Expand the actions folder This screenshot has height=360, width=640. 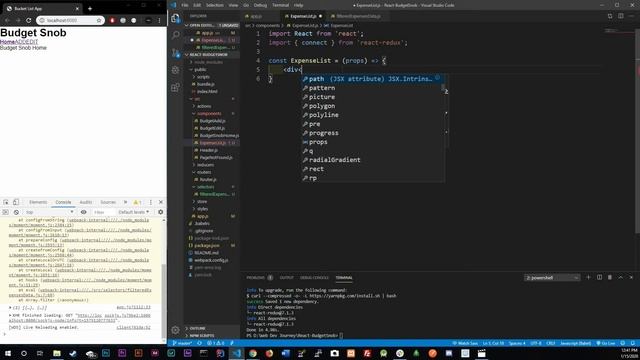204,106
